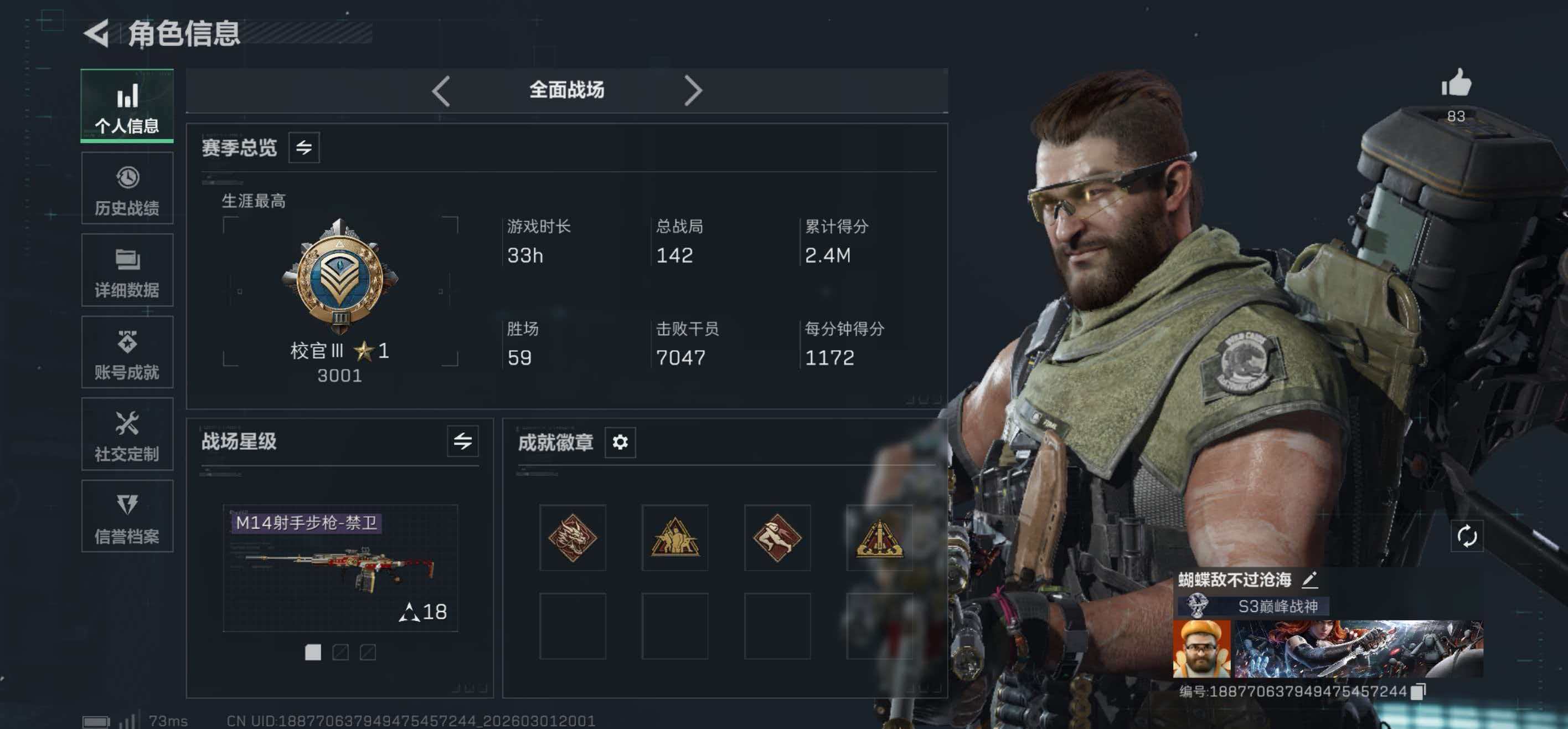Select the second weapon page indicator dot
1568x729 pixels.
pyautogui.click(x=341, y=652)
